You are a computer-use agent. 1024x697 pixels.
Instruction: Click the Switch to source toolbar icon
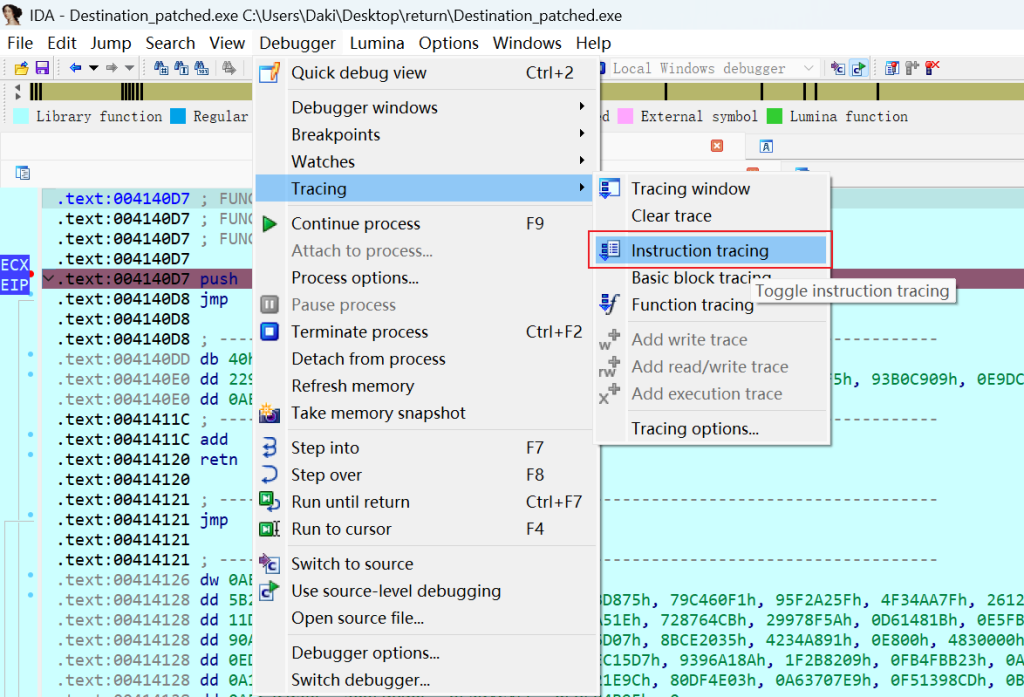(838, 68)
